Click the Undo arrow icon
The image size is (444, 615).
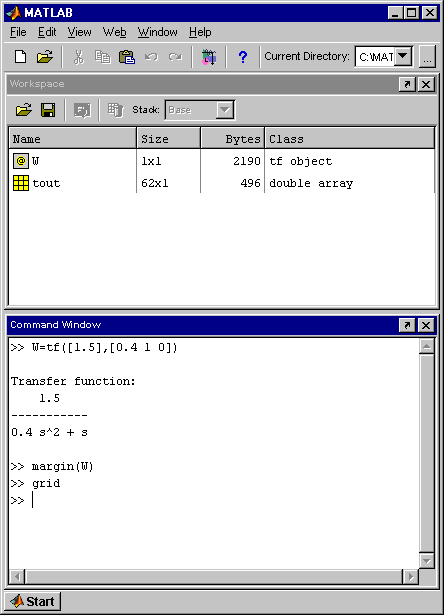[x=151, y=57]
